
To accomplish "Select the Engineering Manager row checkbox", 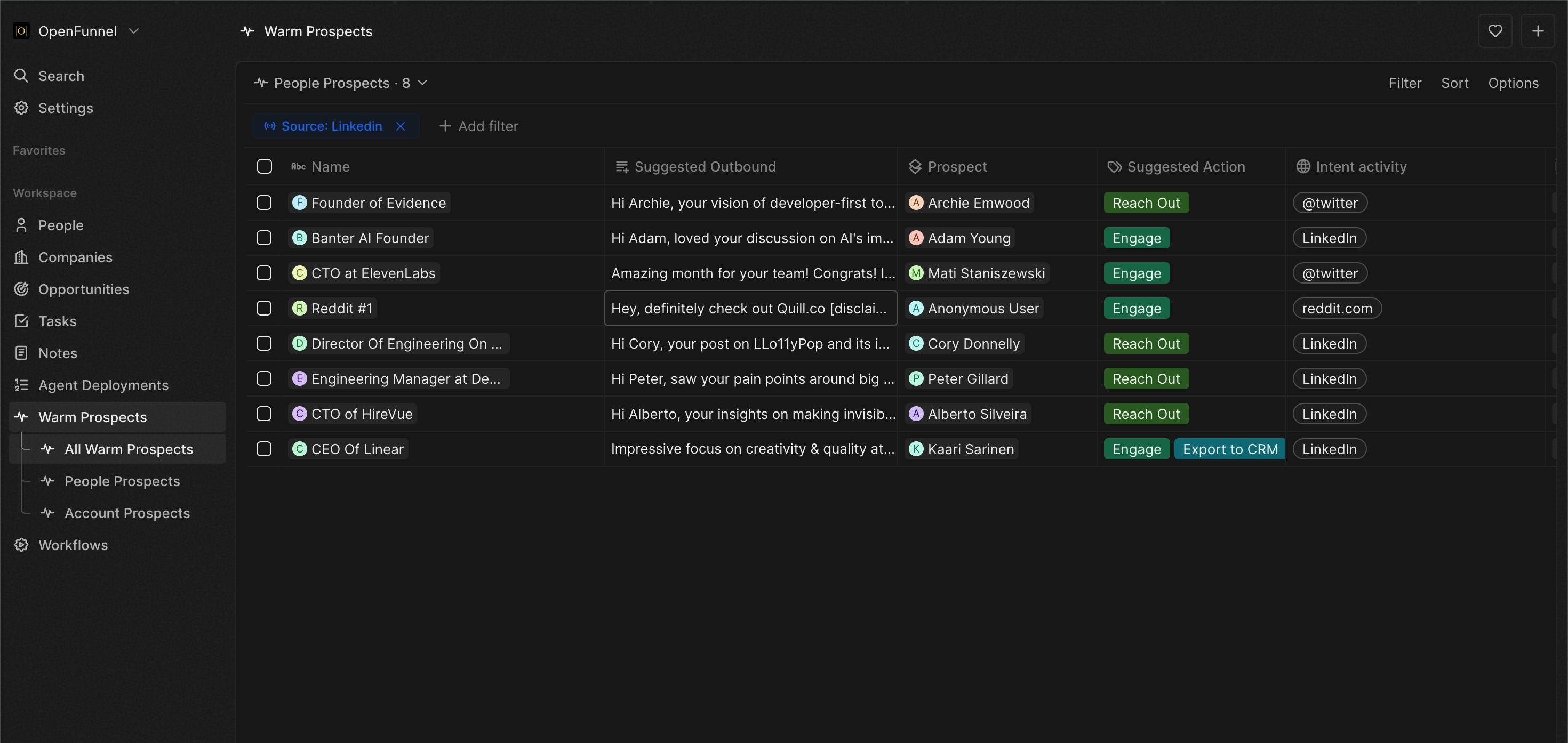I will coord(264,378).
